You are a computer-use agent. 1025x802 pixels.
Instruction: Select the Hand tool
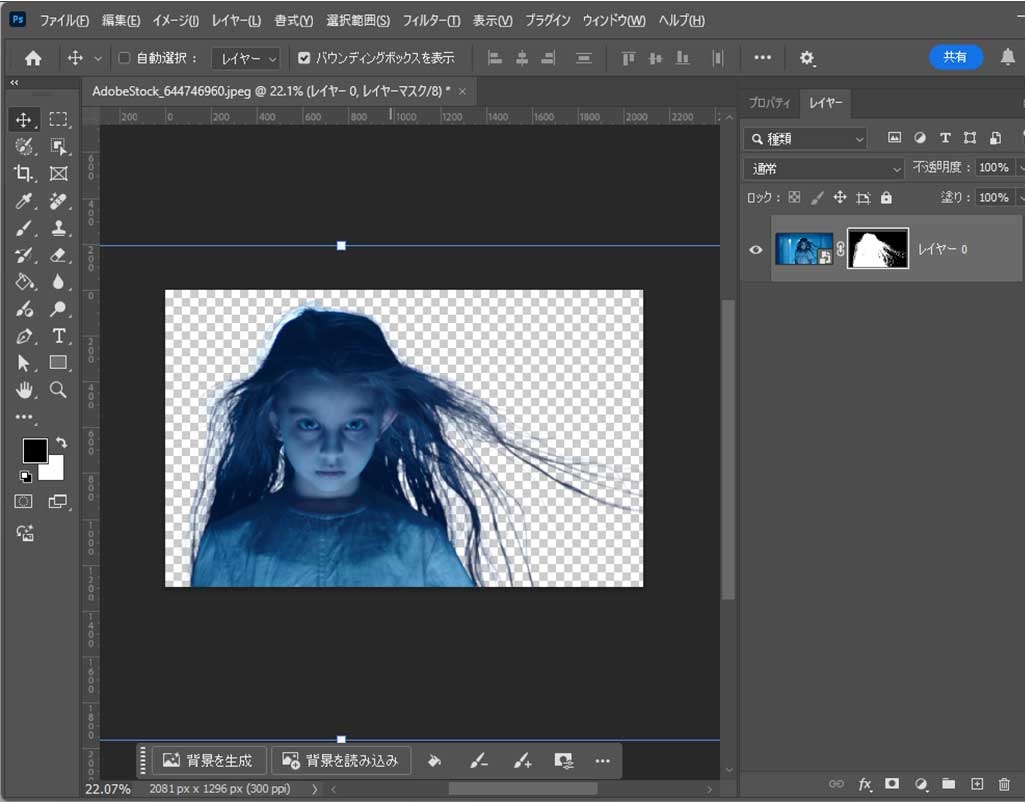pos(24,390)
